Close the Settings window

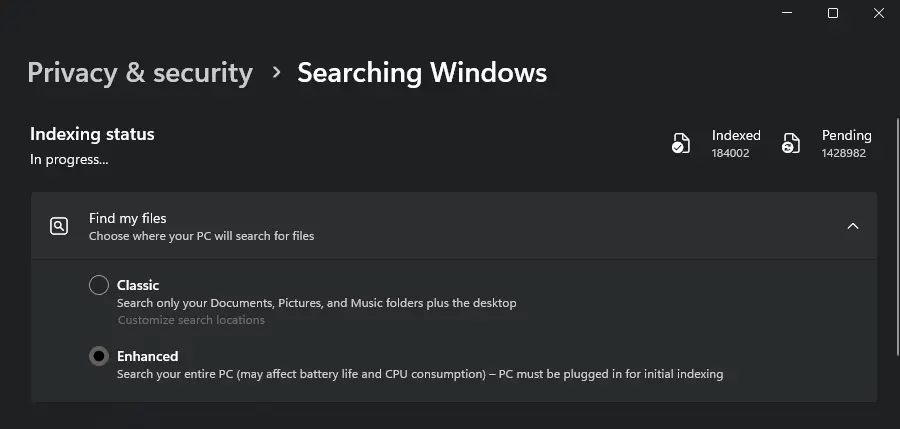(878, 13)
